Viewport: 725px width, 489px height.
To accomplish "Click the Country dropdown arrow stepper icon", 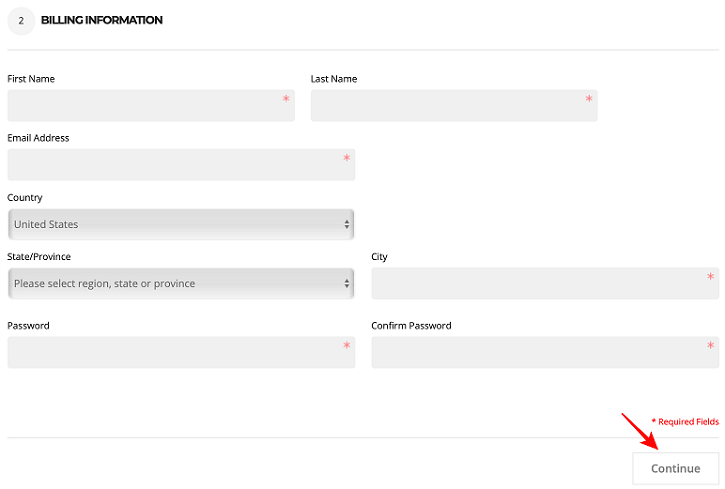I will (x=347, y=225).
